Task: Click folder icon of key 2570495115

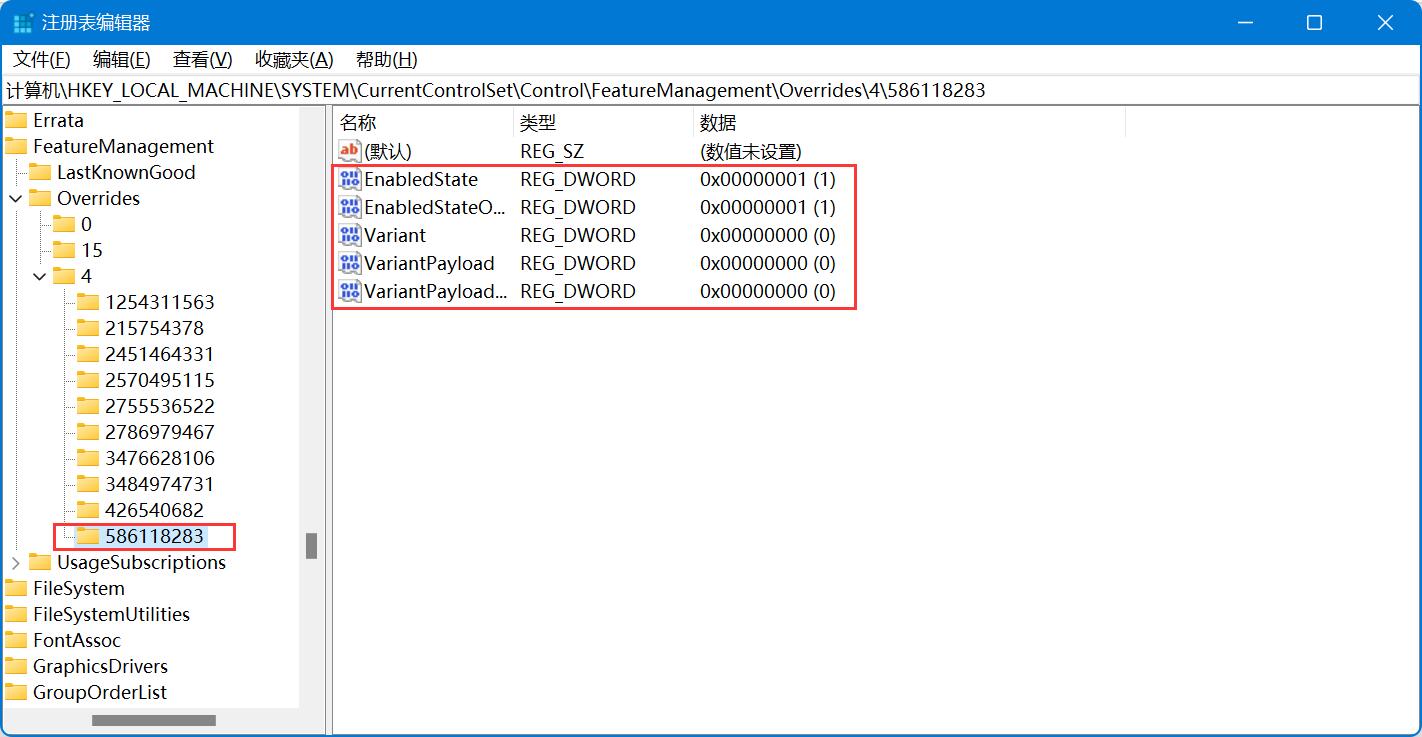Action: tap(88, 380)
